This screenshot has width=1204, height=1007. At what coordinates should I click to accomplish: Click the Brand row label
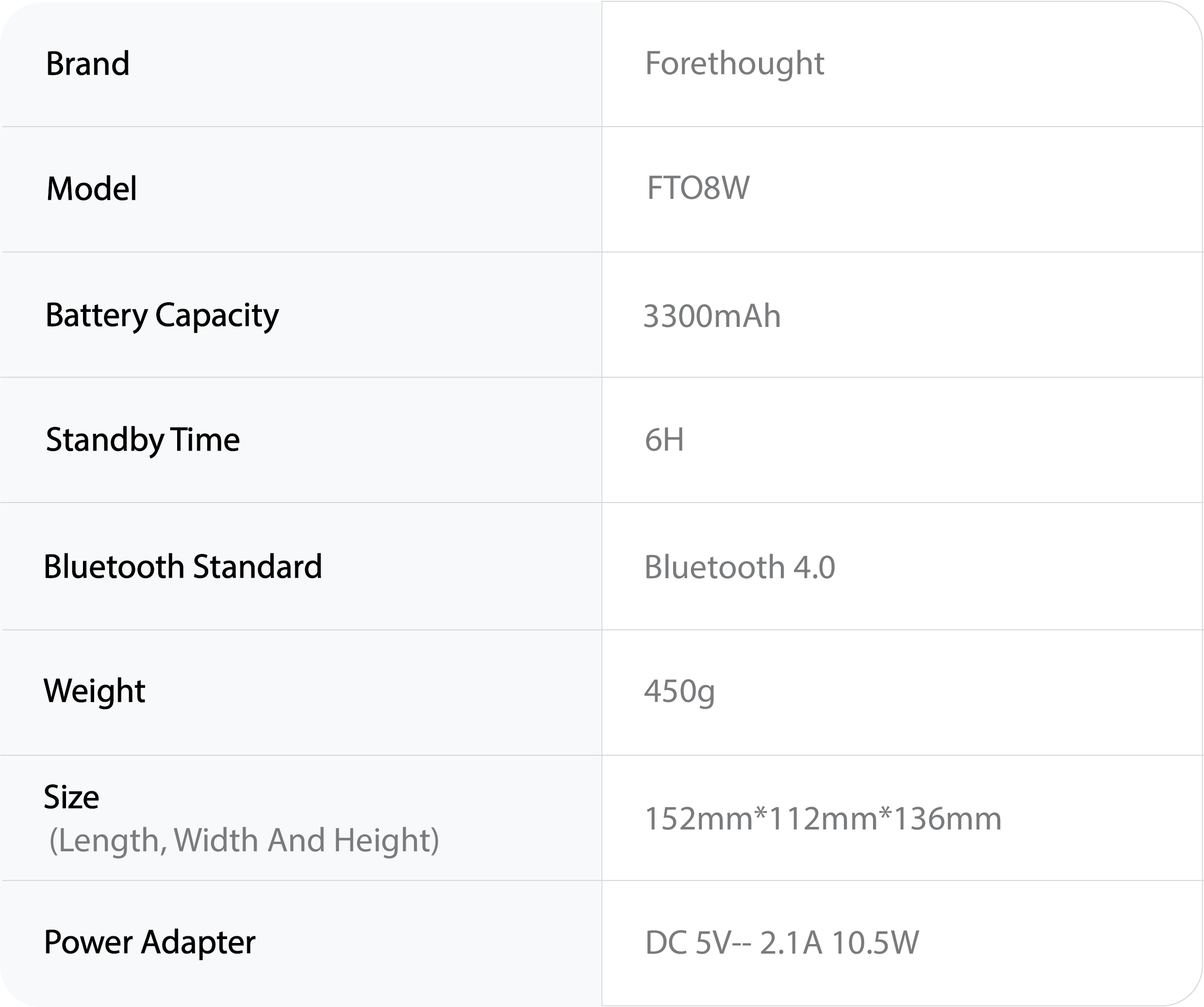coord(88,63)
